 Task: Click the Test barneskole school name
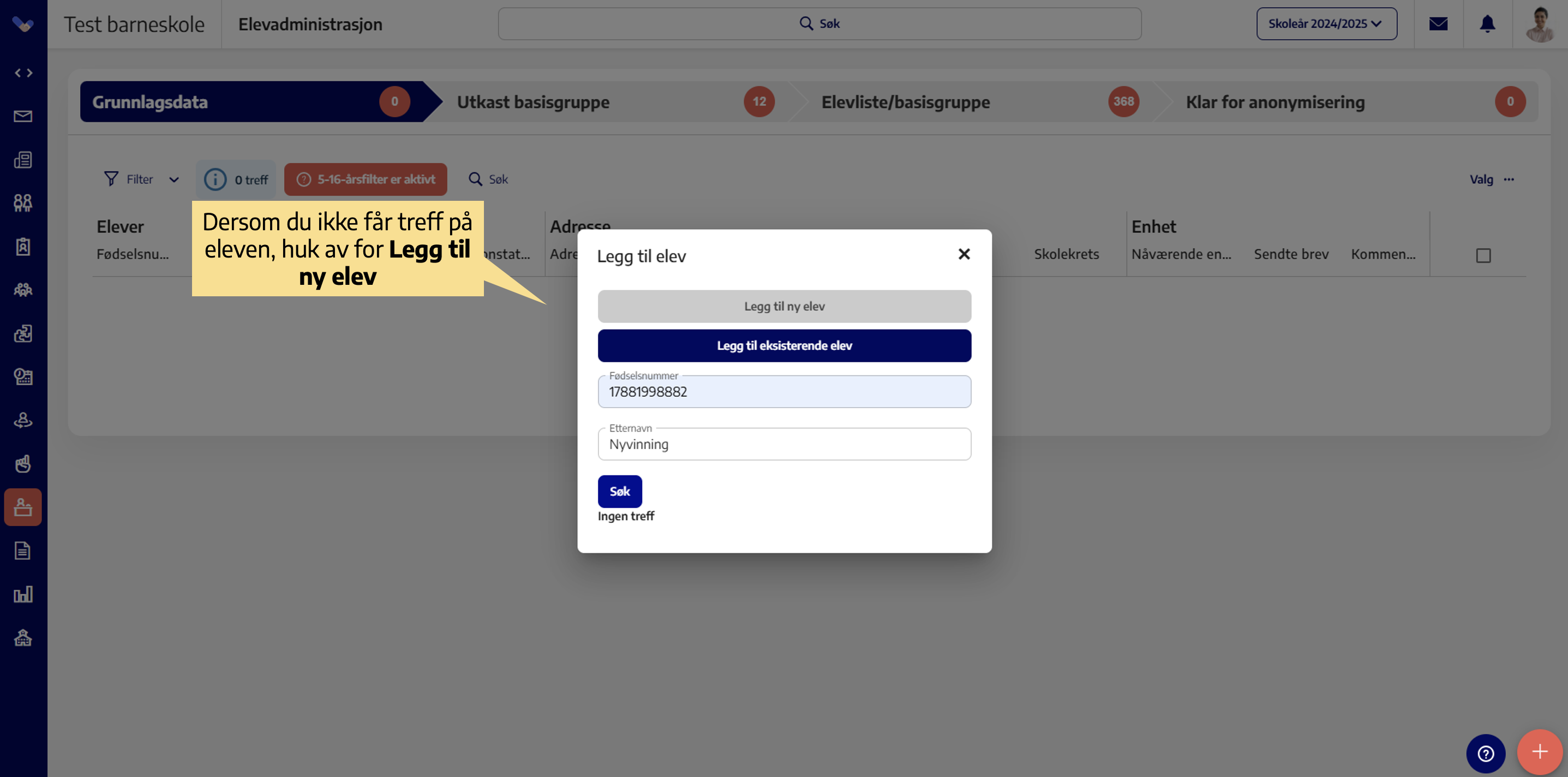tap(135, 25)
